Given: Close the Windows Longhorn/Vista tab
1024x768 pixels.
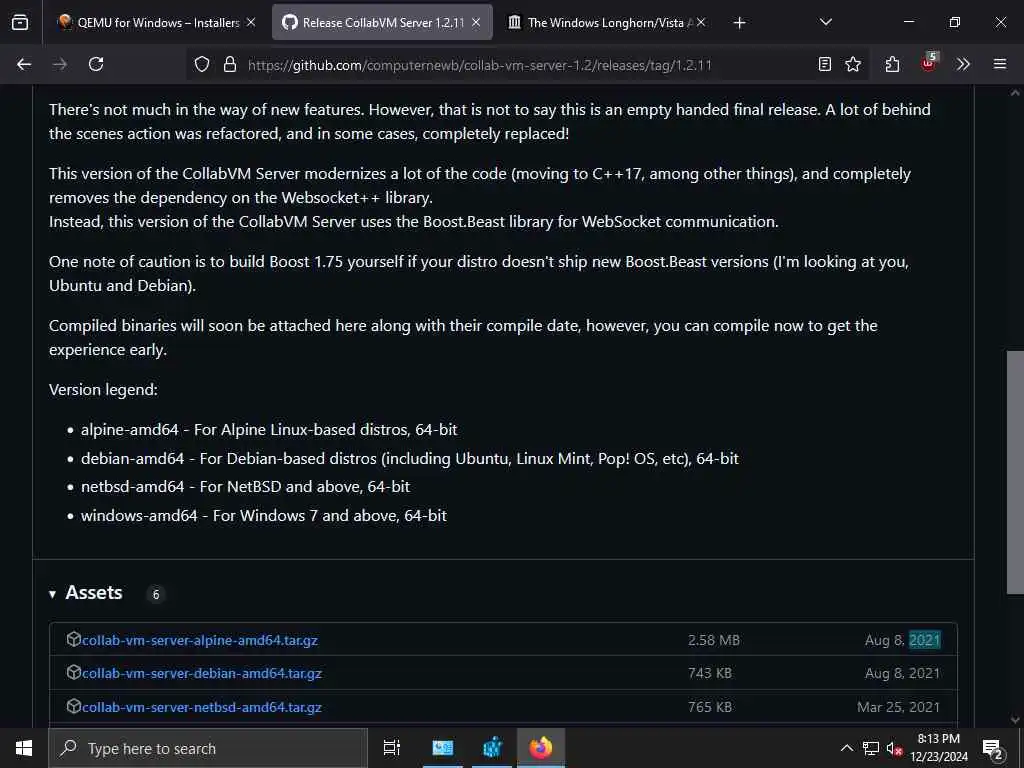Looking at the screenshot, I should 701,22.
